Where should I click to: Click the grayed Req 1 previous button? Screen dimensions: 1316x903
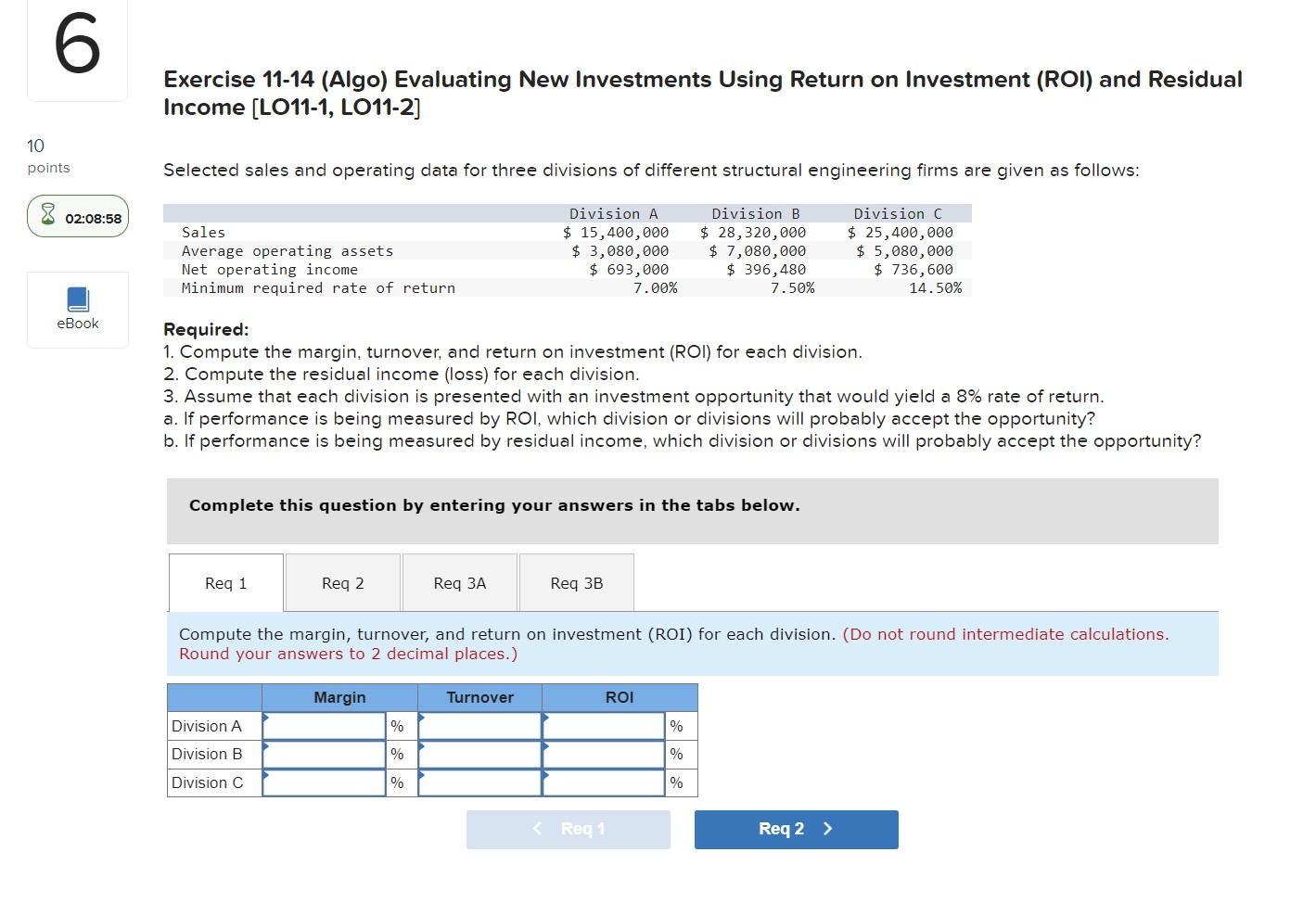click(568, 829)
